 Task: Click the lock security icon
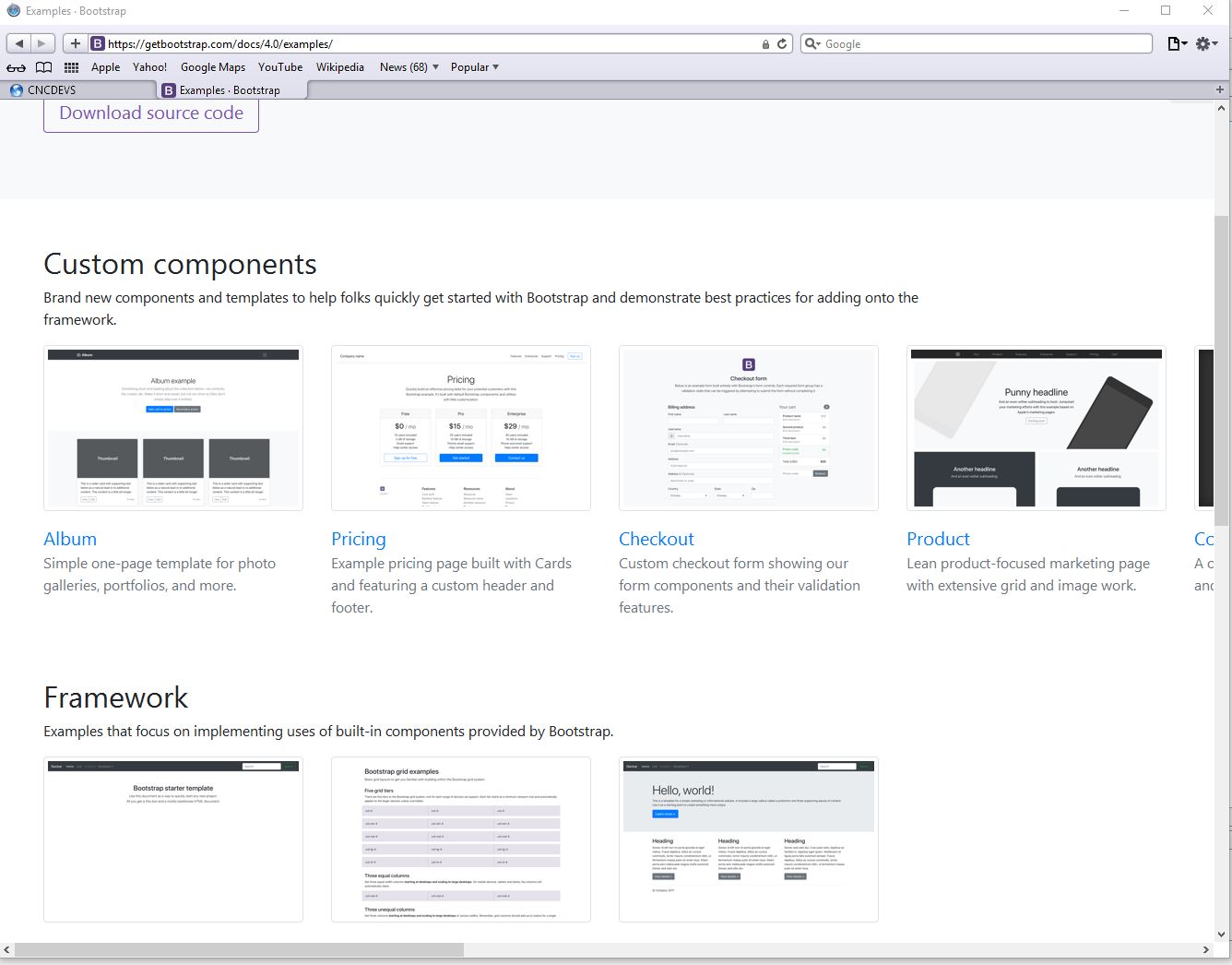[765, 44]
